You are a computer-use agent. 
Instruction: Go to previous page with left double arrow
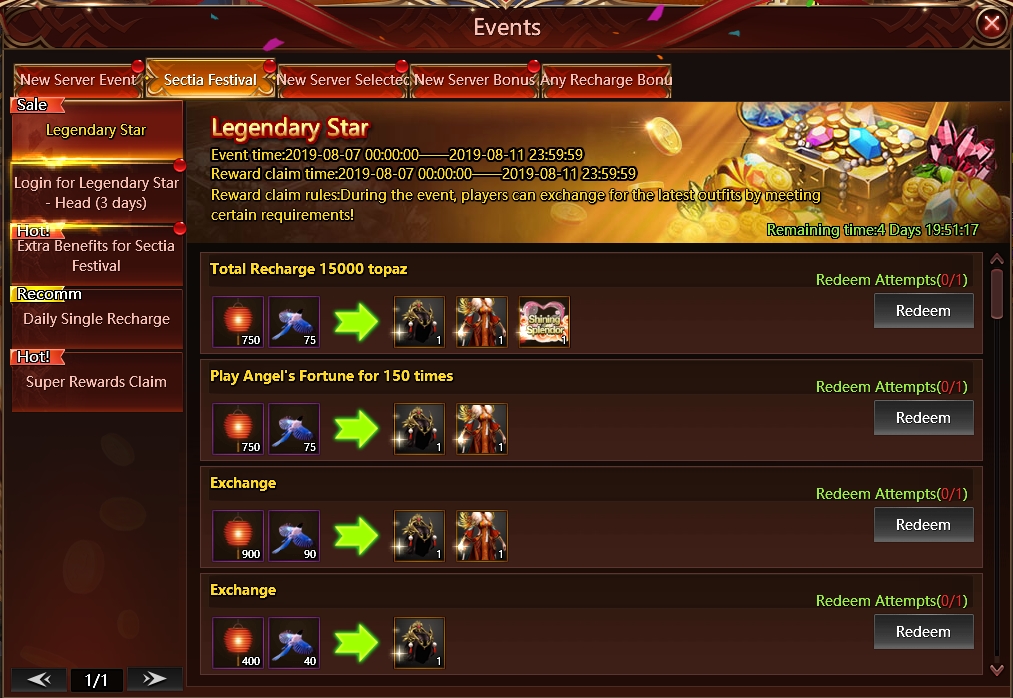tap(39, 679)
